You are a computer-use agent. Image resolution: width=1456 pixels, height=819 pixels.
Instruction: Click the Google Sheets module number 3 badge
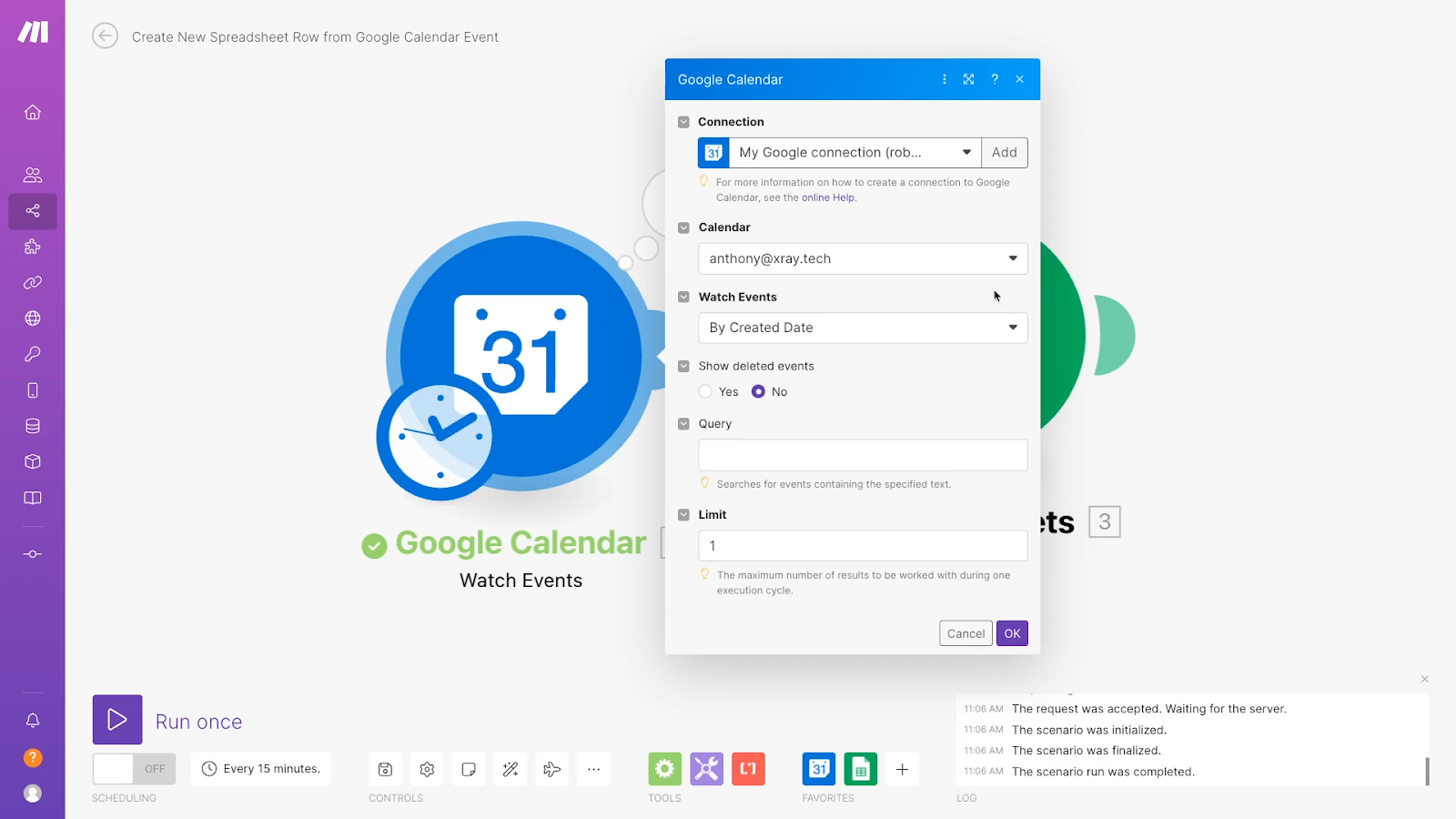1105,521
